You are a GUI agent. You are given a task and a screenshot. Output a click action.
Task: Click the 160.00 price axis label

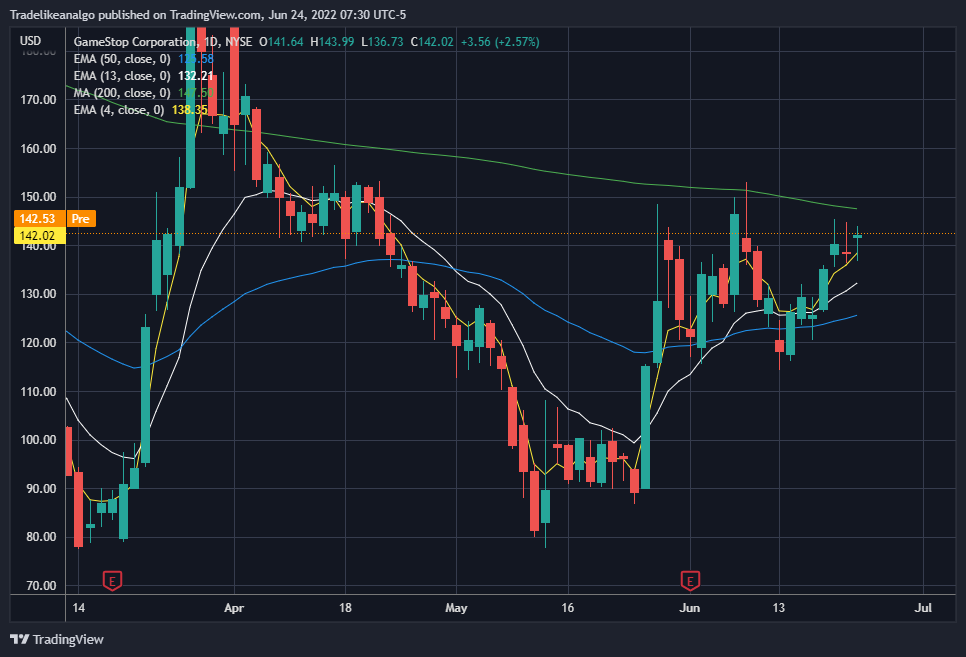[x=38, y=149]
